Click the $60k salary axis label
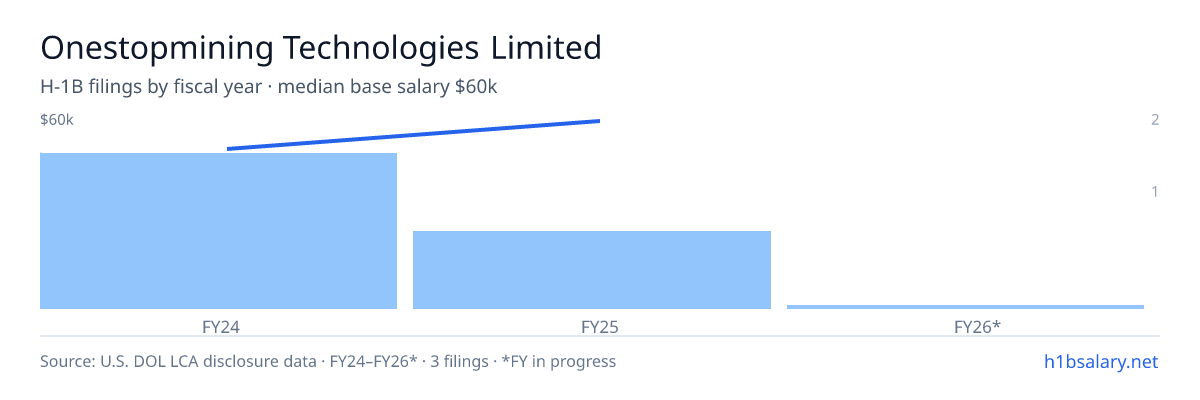The height and width of the screenshot is (400, 1200). [57, 120]
